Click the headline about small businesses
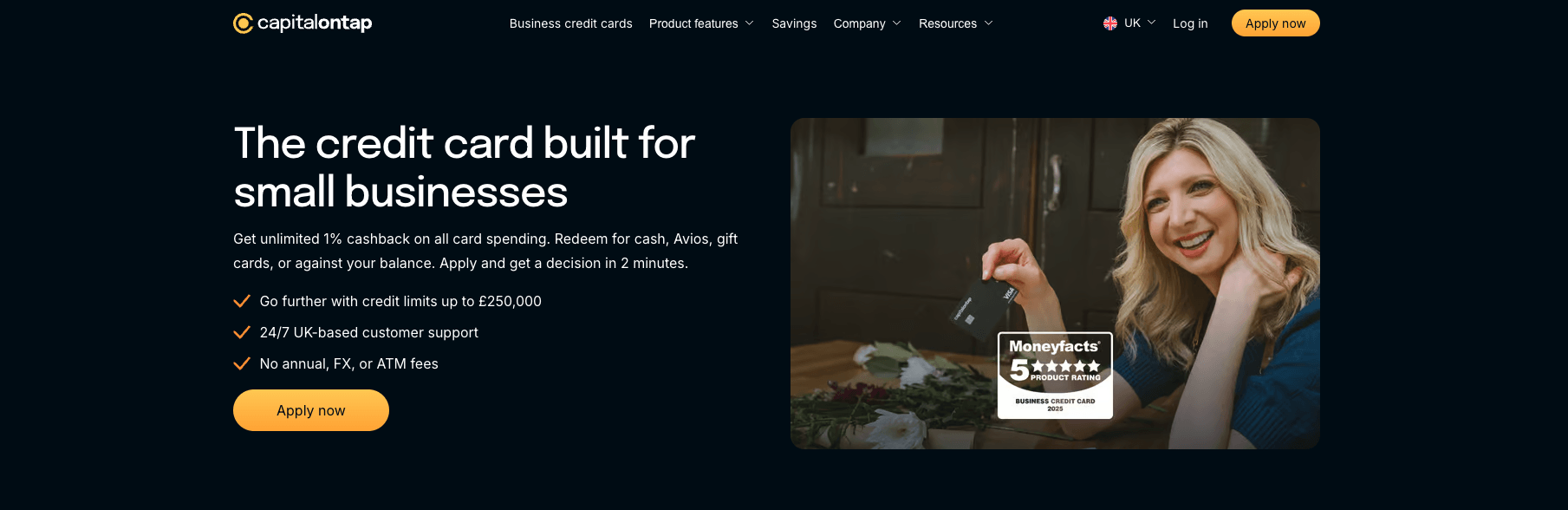Image resolution: width=1568 pixels, height=510 pixels. 464,167
